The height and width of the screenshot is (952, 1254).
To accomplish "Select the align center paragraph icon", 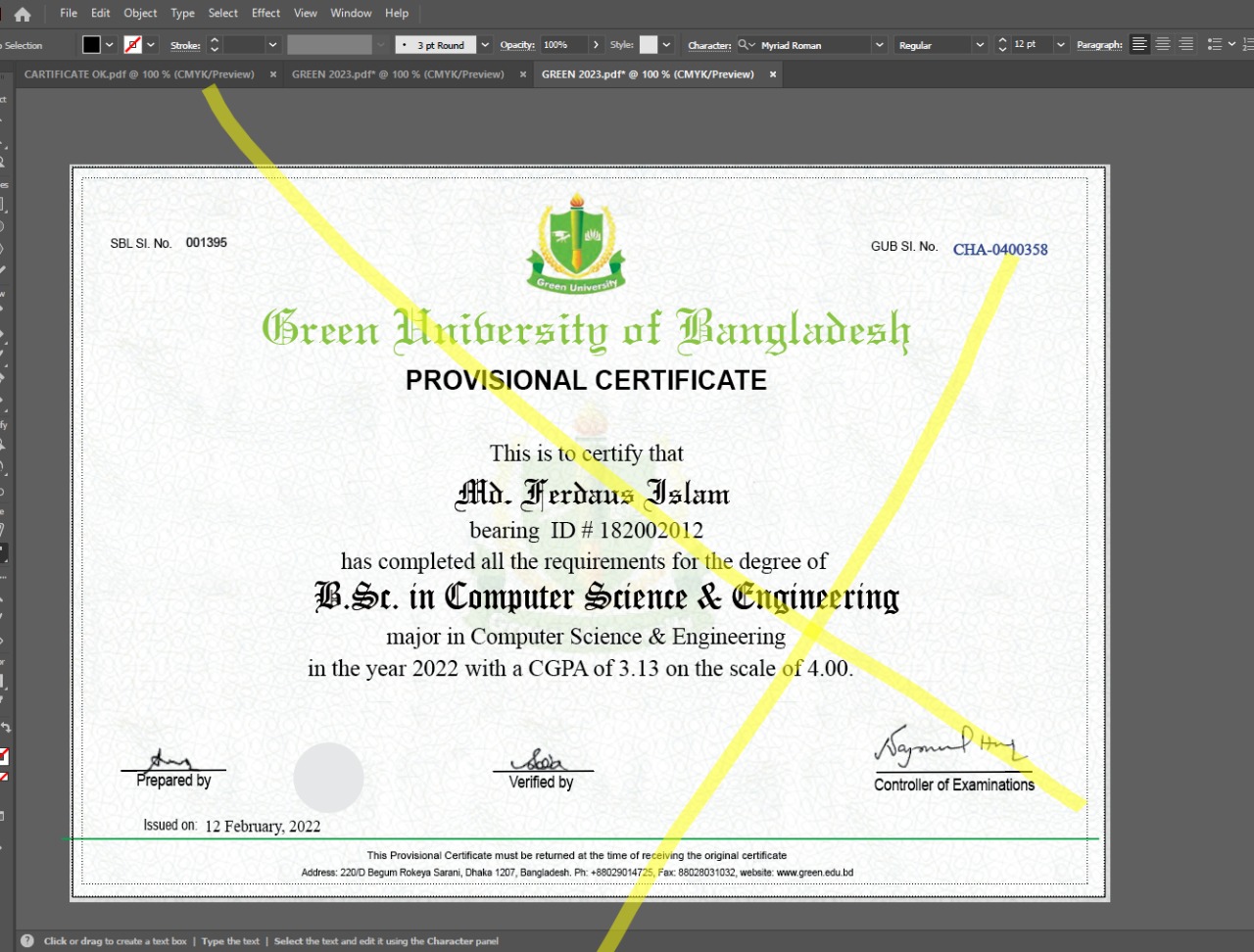I will click(1163, 45).
